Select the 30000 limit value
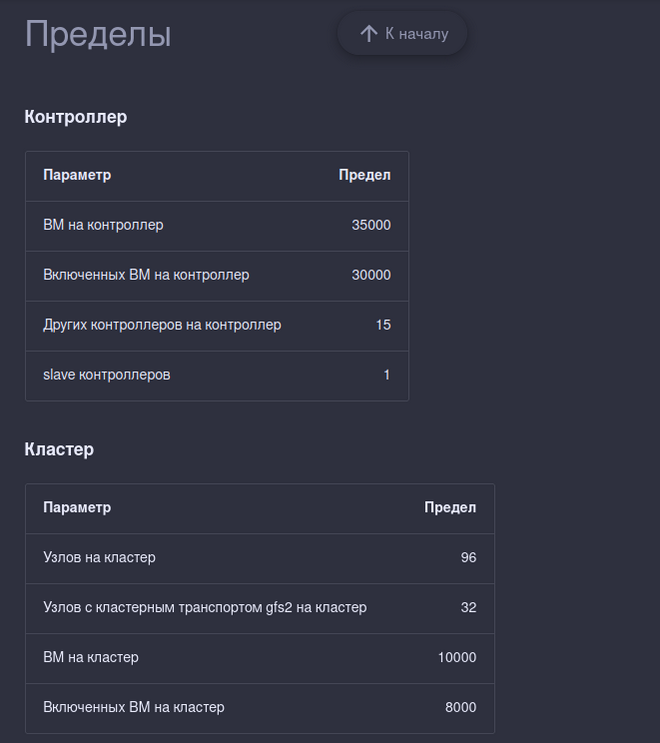 pyautogui.click(x=371, y=275)
